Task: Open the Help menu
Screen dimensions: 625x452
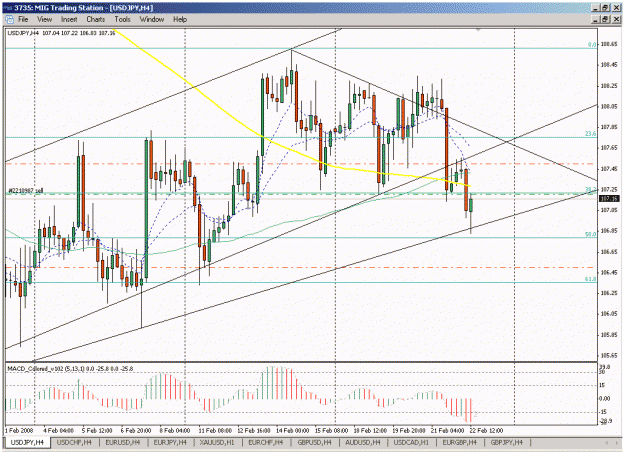Action: [180, 19]
